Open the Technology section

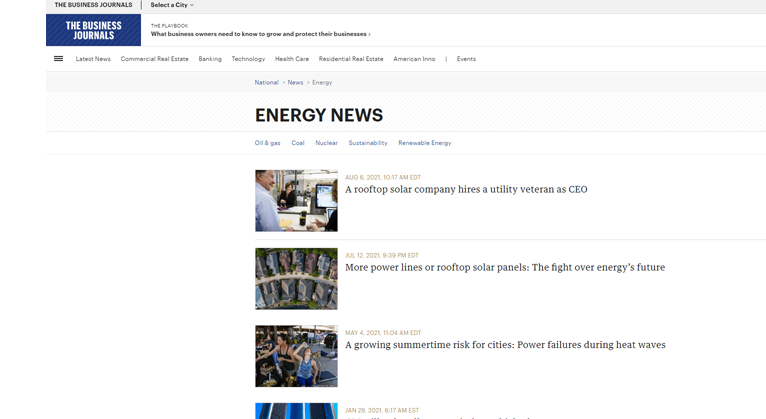pos(248,59)
